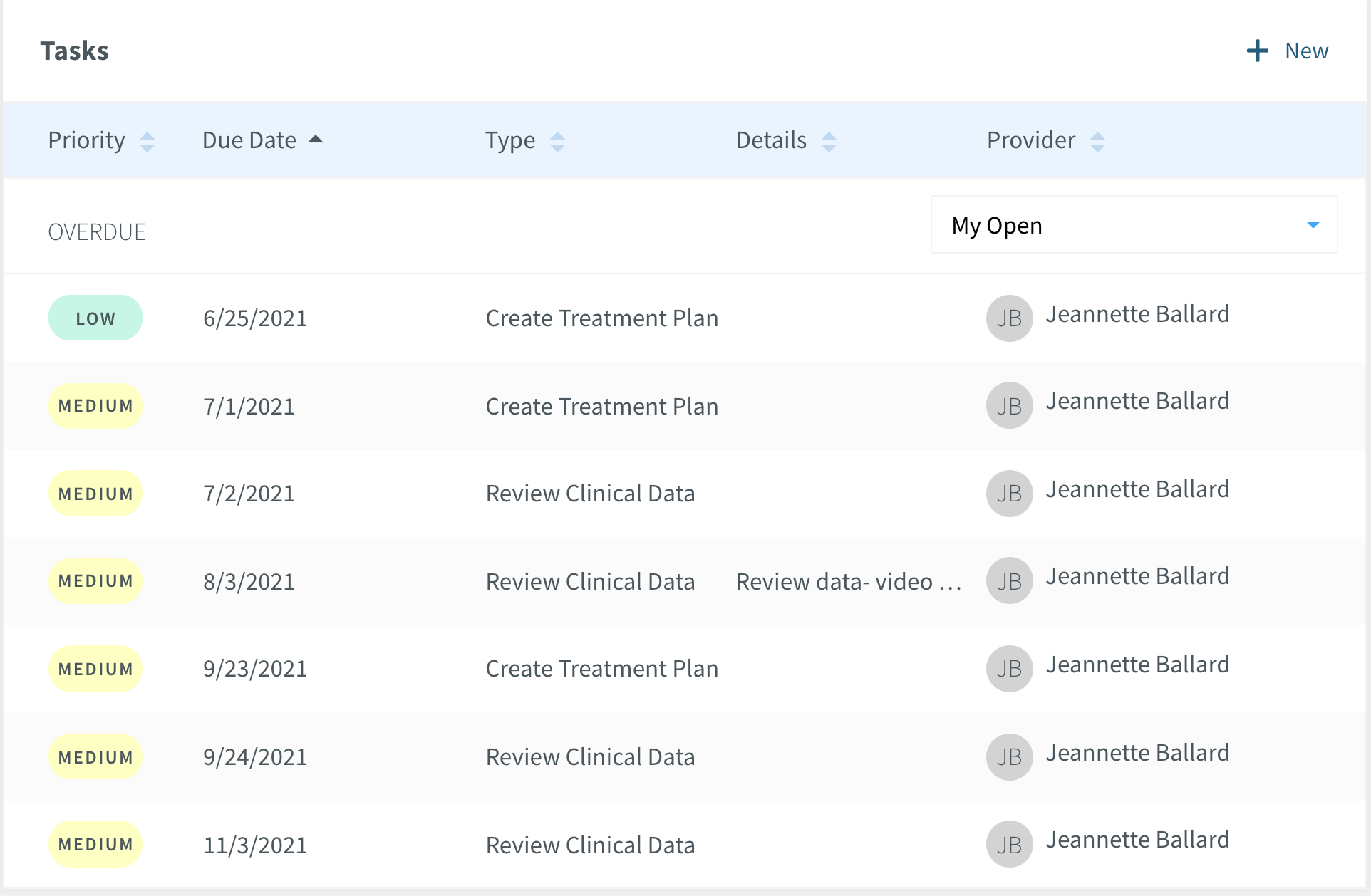Click JB avatar on the 7/2/2021 row
1371x896 pixels.
pos(1010,494)
